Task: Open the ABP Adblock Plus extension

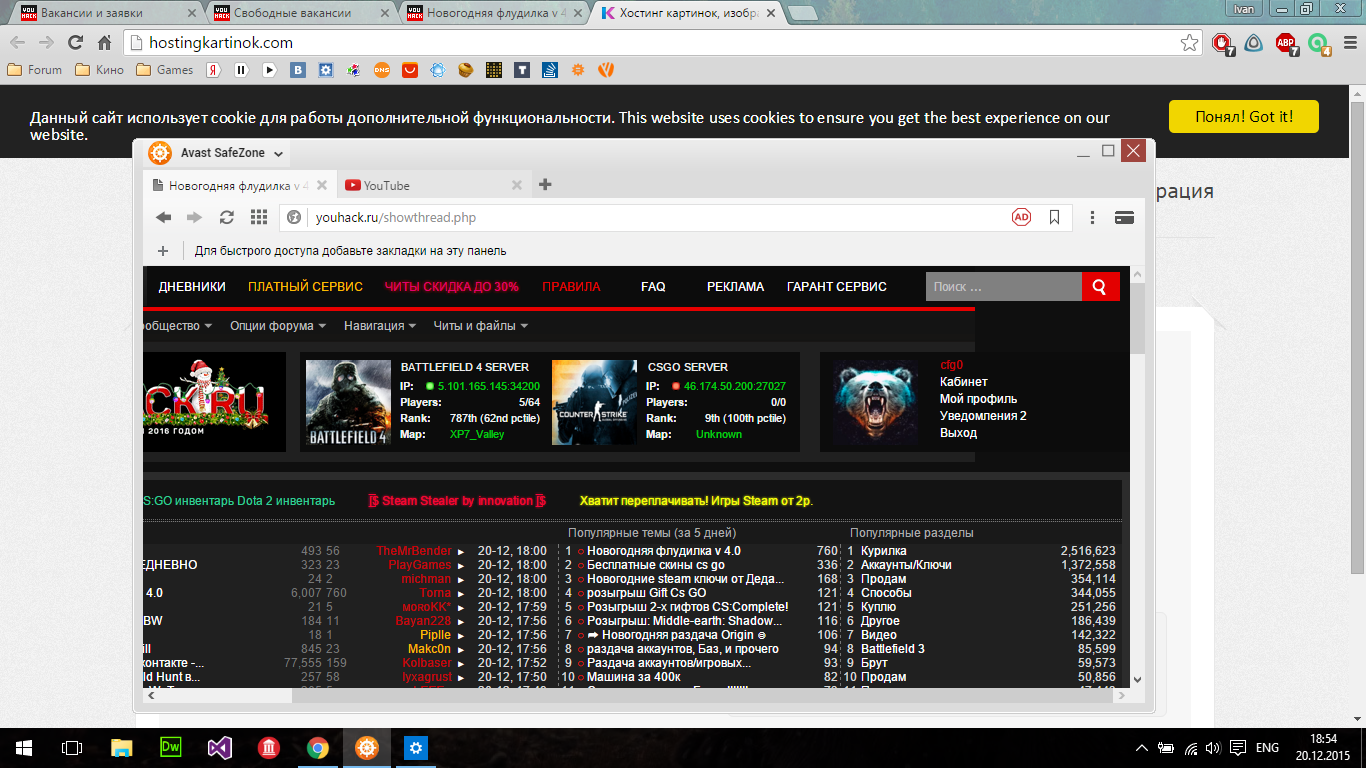Action: (1286, 43)
